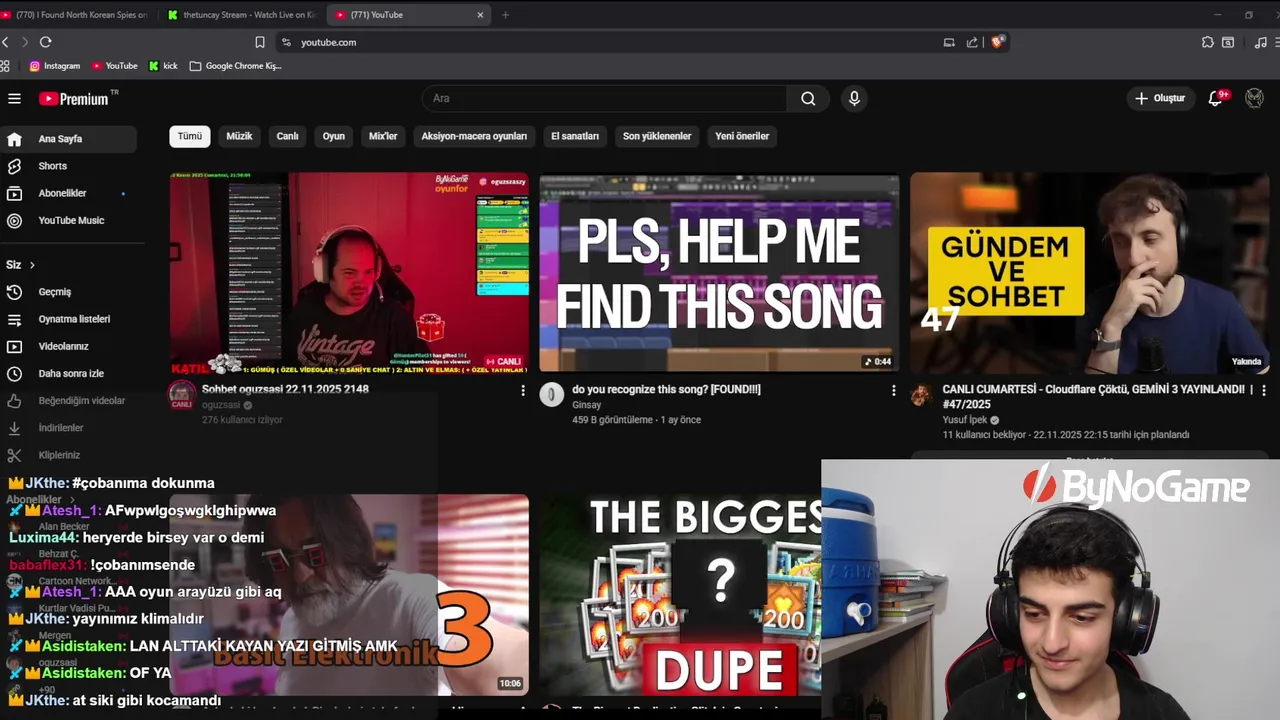Focus the Ara search field
Screen dimensions: 1280x720
[605, 98]
